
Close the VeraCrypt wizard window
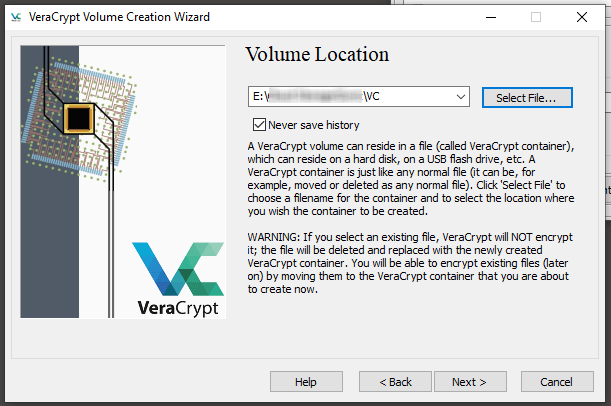click(x=581, y=17)
